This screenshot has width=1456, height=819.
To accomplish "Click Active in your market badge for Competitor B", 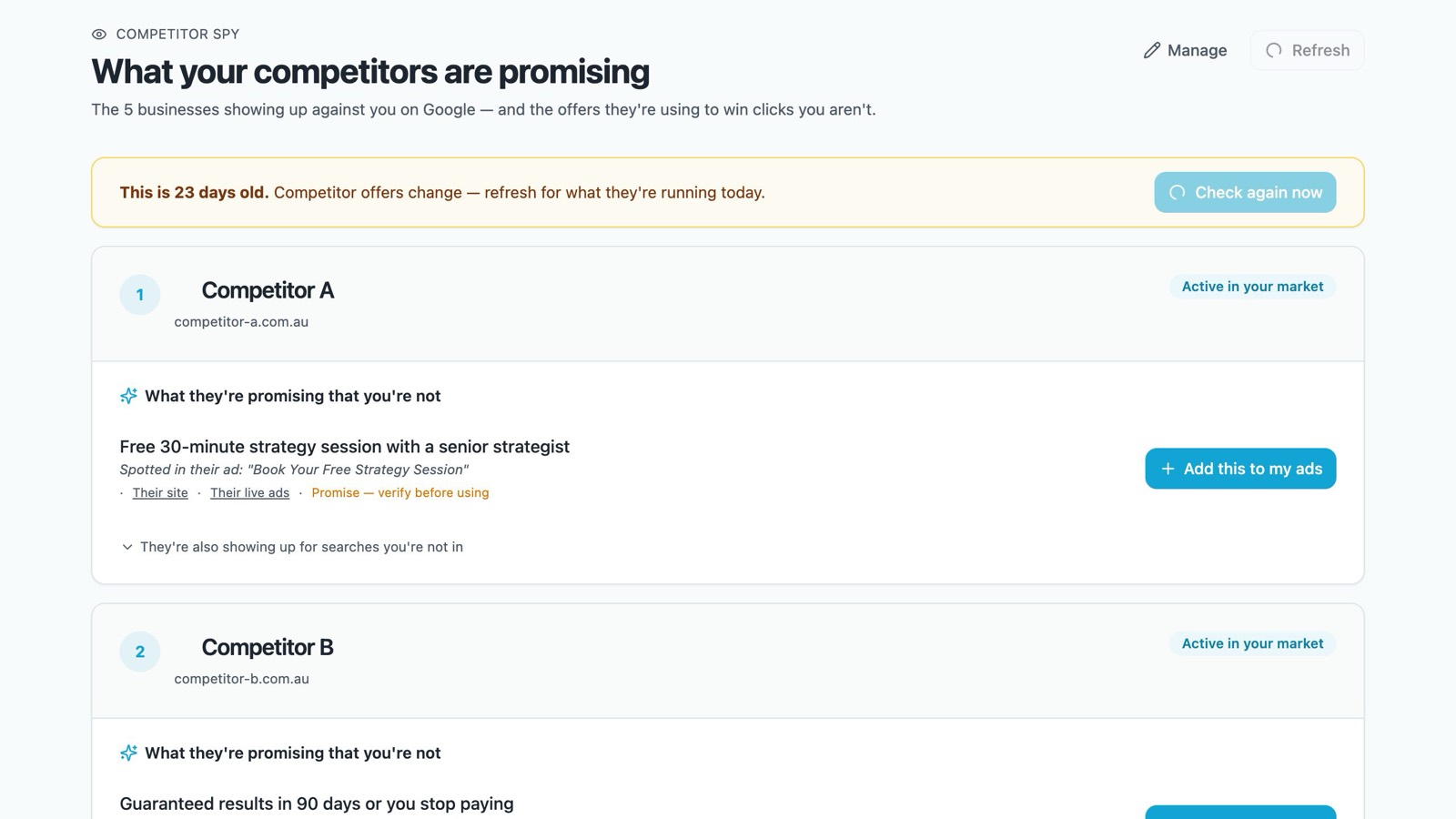I will [x=1252, y=643].
